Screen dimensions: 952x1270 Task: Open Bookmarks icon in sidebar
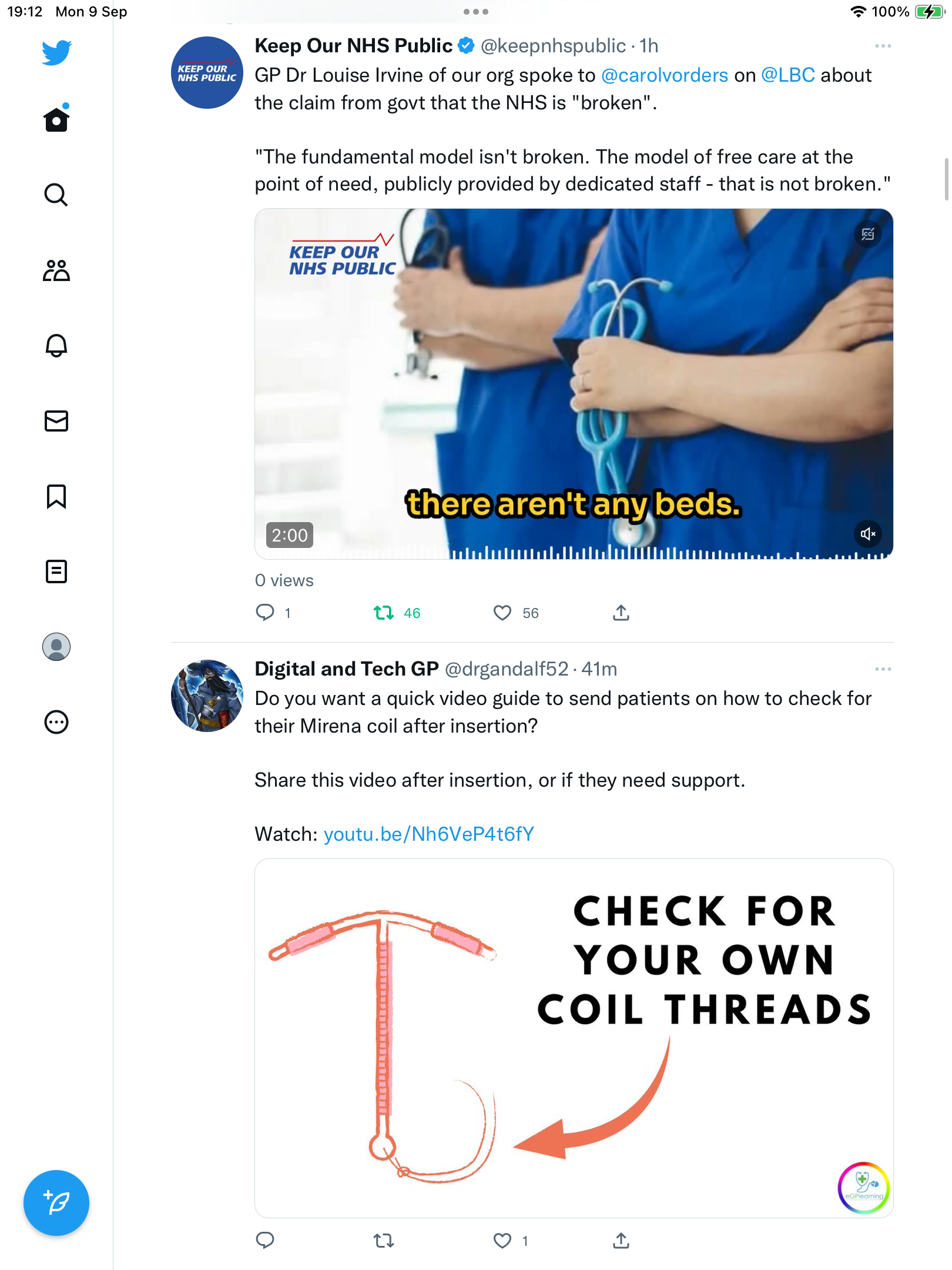point(56,496)
